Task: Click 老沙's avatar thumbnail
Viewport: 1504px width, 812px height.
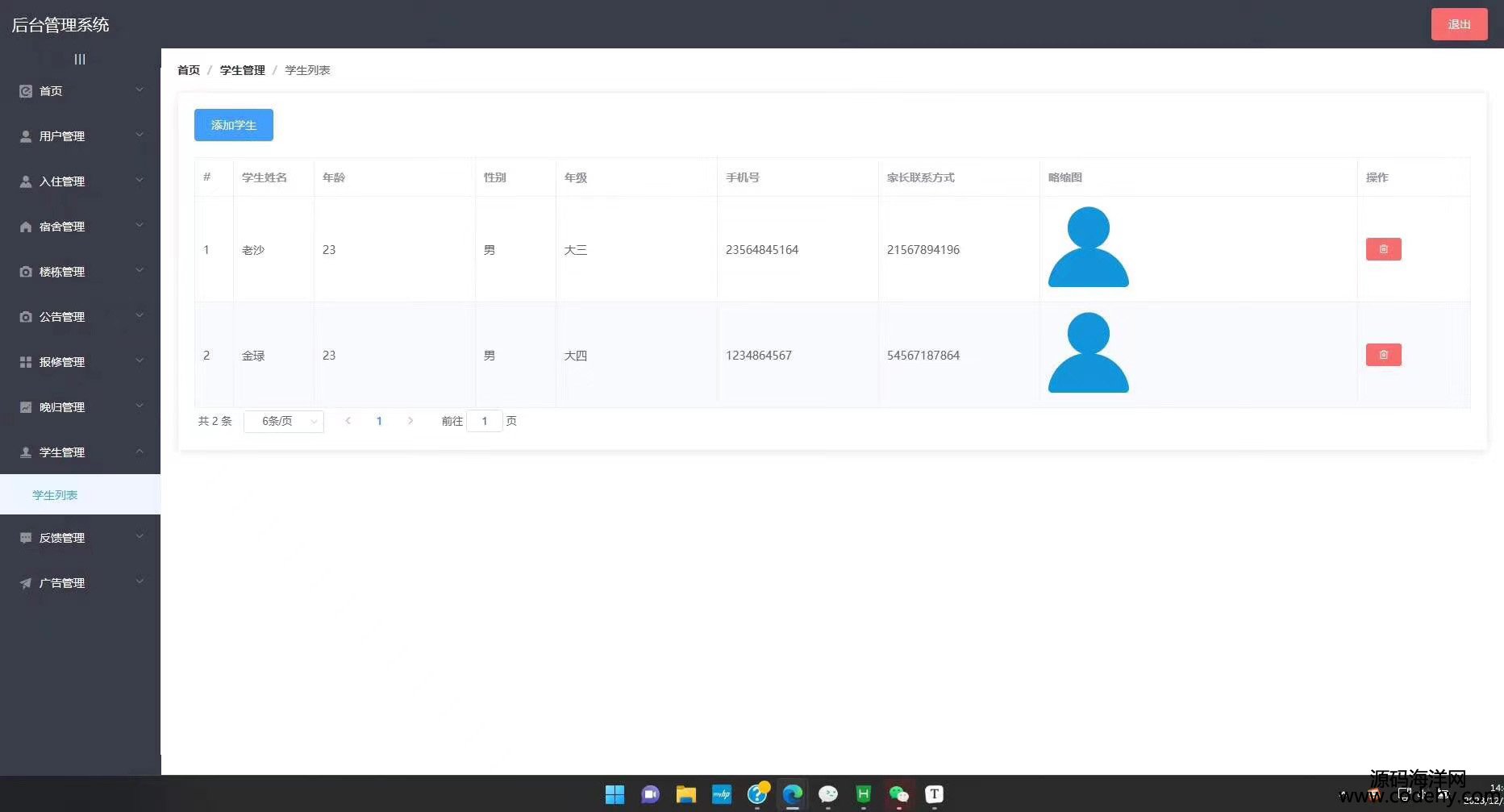Action: click(1088, 248)
